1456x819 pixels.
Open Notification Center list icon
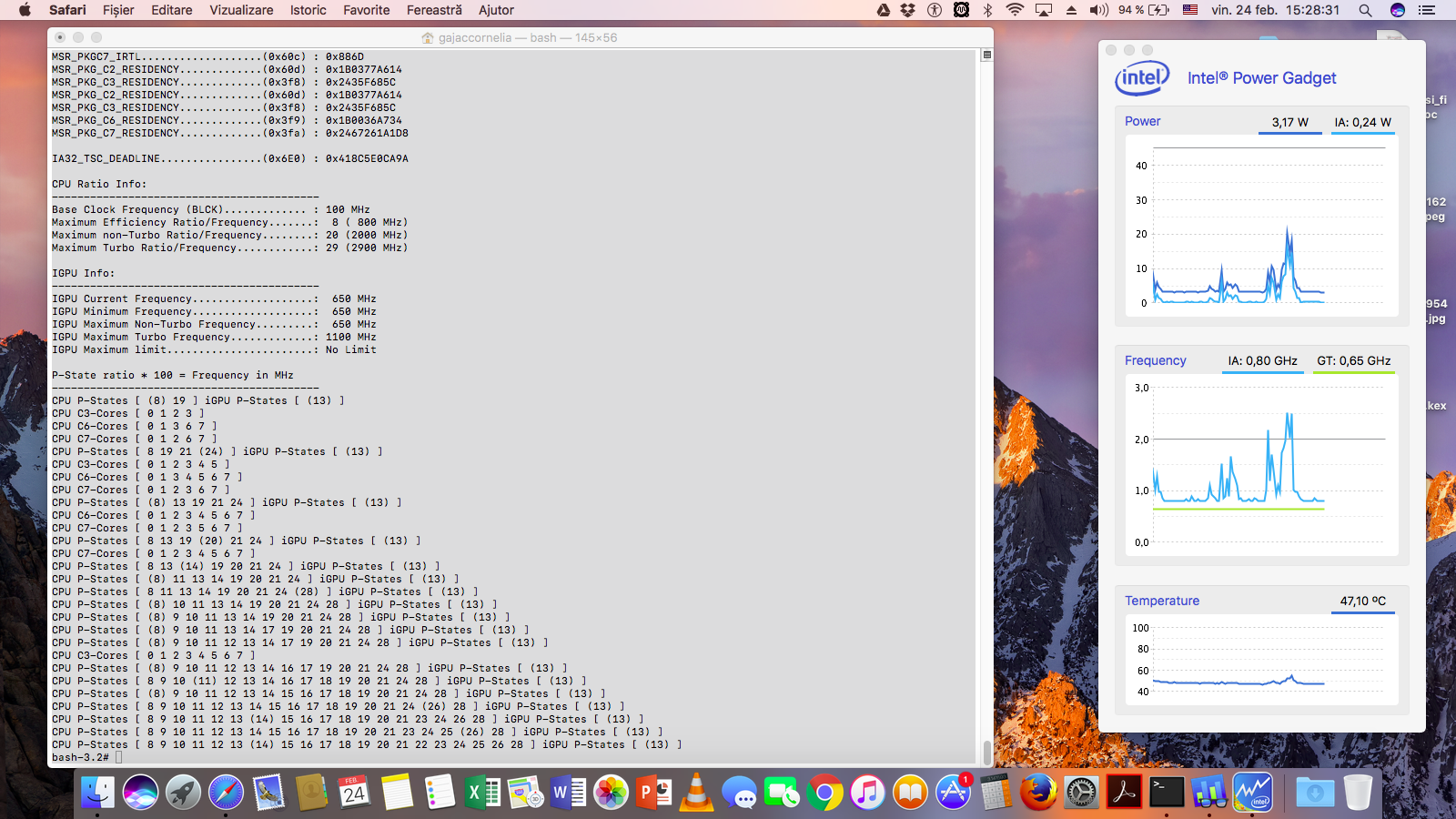pyautogui.click(x=1427, y=10)
